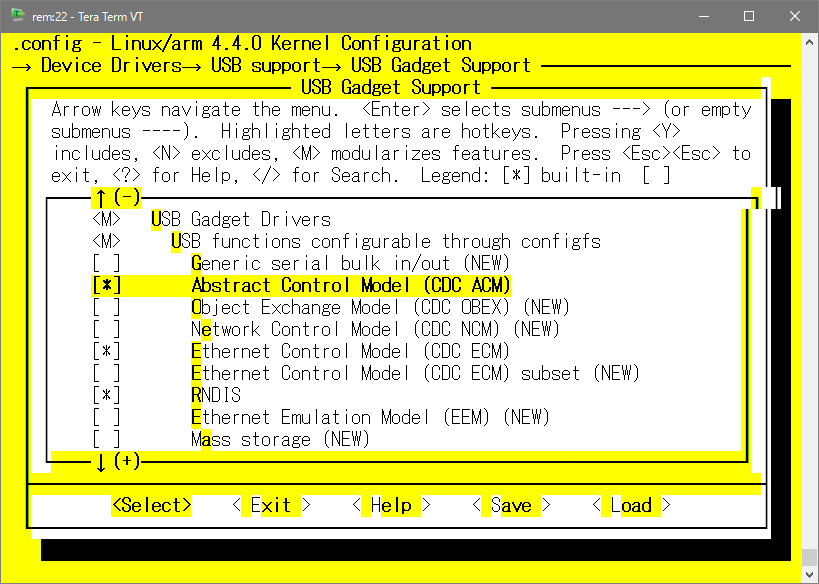Activate the Select button

pyautogui.click(x=152, y=505)
